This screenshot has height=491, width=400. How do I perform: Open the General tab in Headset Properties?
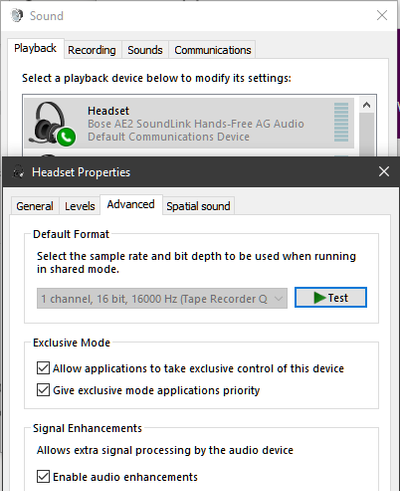pos(35,206)
